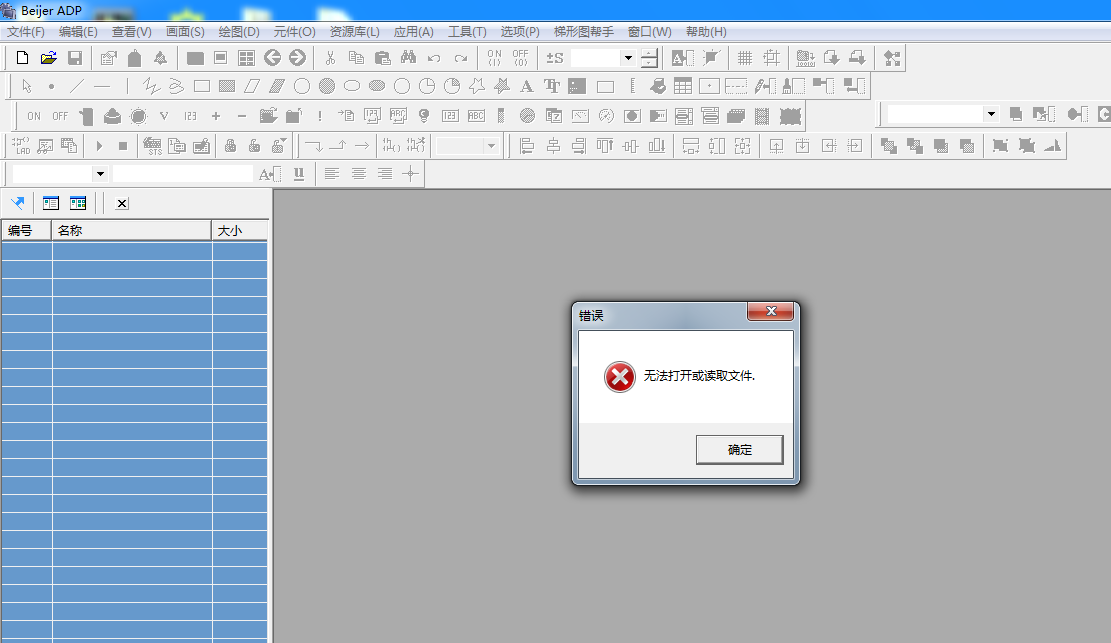Select the Cut scissors icon
The height and width of the screenshot is (643, 1111).
coord(330,58)
